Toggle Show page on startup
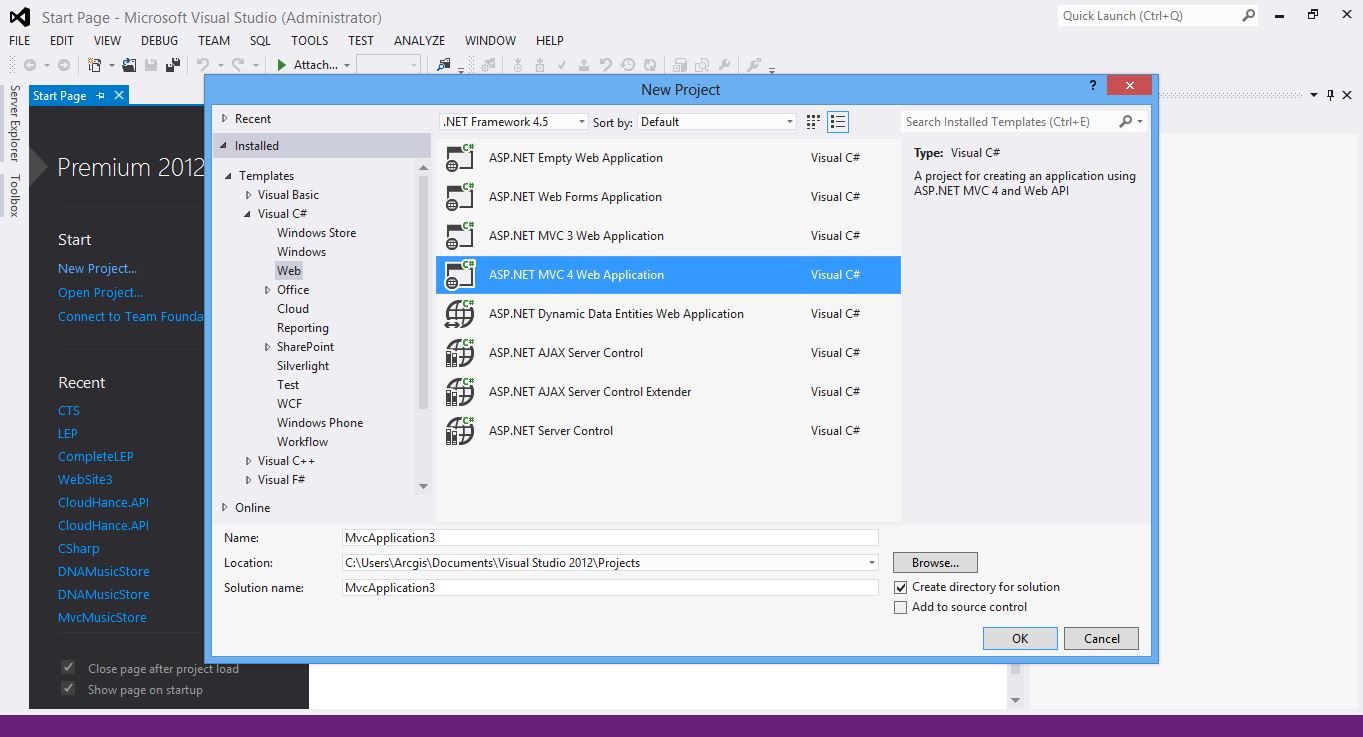Screen dimensions: 1363x737 coord(67,688)
